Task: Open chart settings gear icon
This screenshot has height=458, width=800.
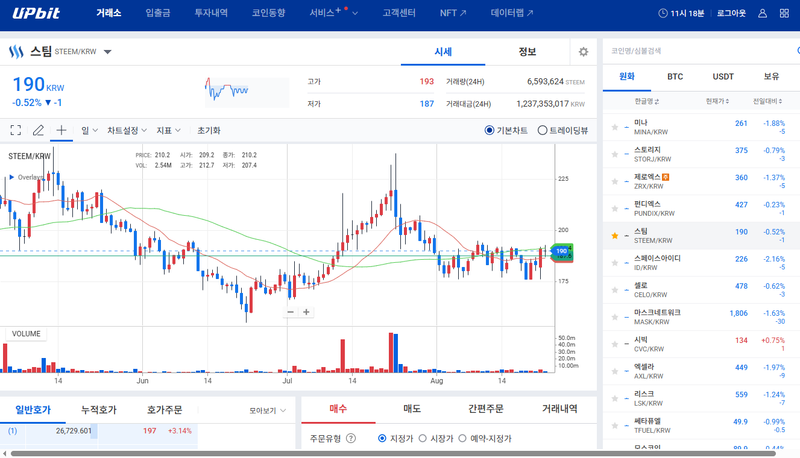Action: 583,52
